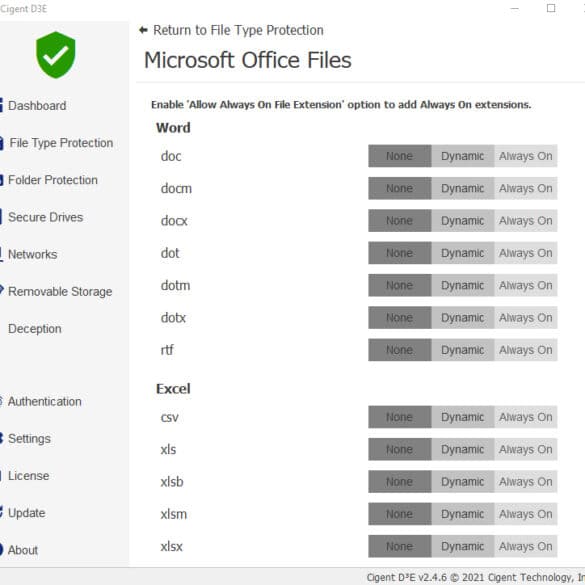
Task: Set dotx protection to Dynamic
Action: click(463, 317)
